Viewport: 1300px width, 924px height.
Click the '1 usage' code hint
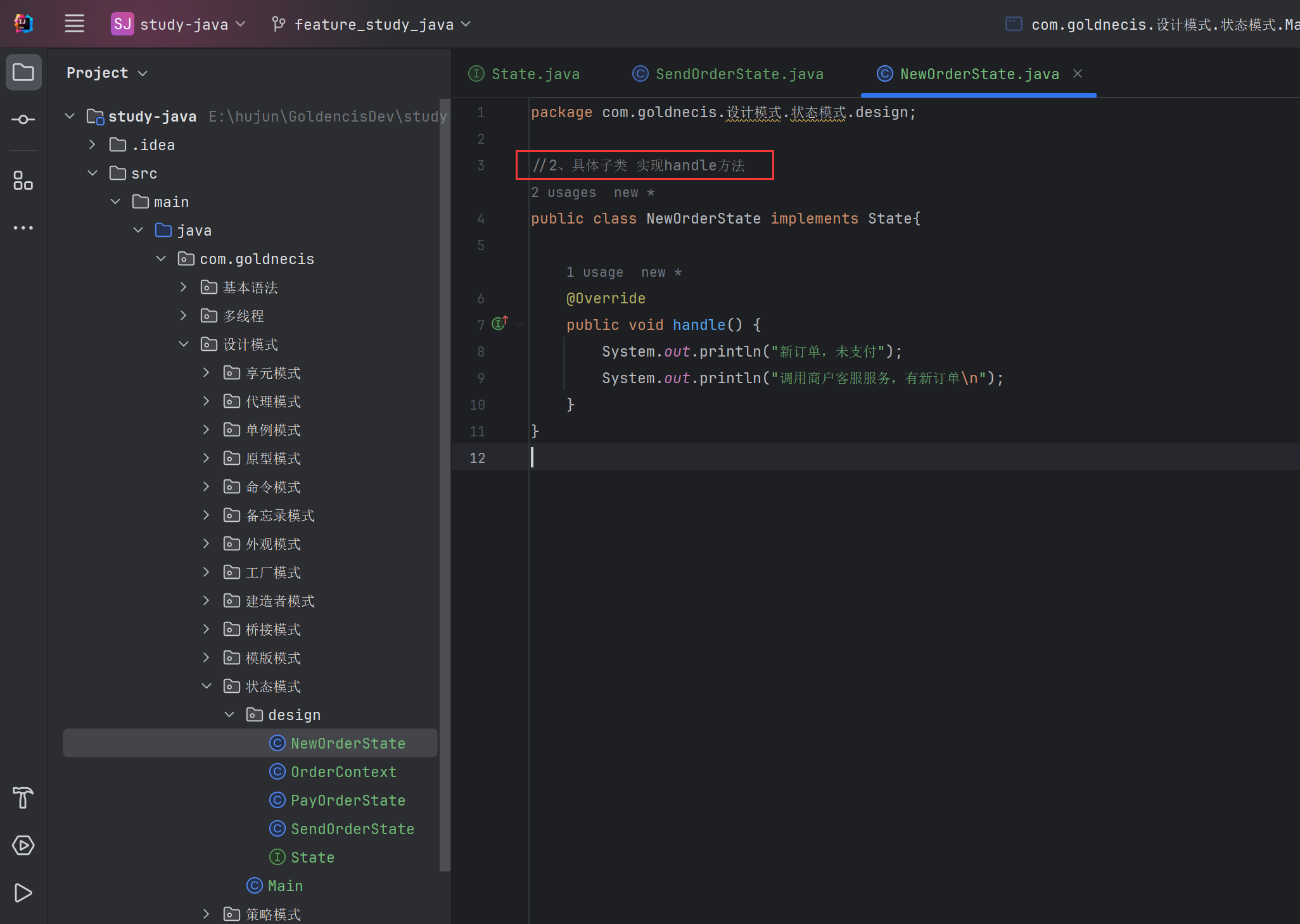[594, 272]
